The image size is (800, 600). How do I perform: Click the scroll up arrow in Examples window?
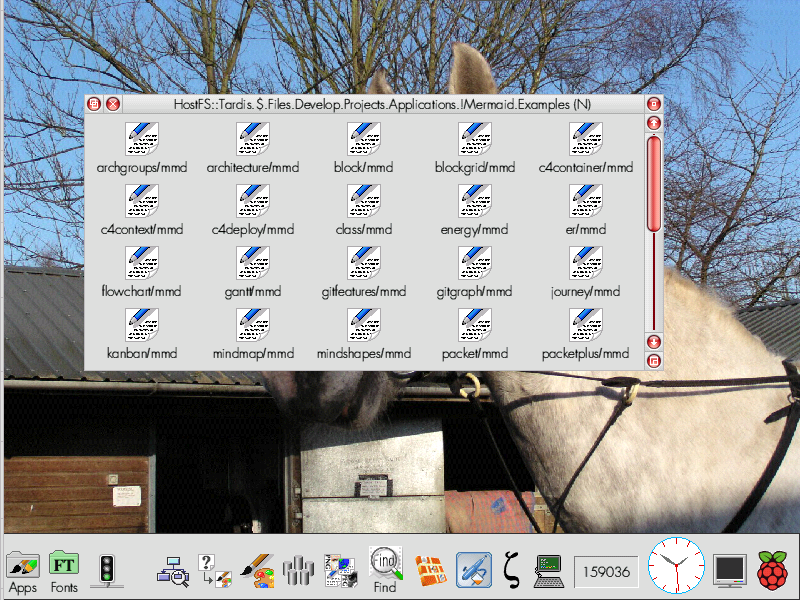click(x=654, y=123)
